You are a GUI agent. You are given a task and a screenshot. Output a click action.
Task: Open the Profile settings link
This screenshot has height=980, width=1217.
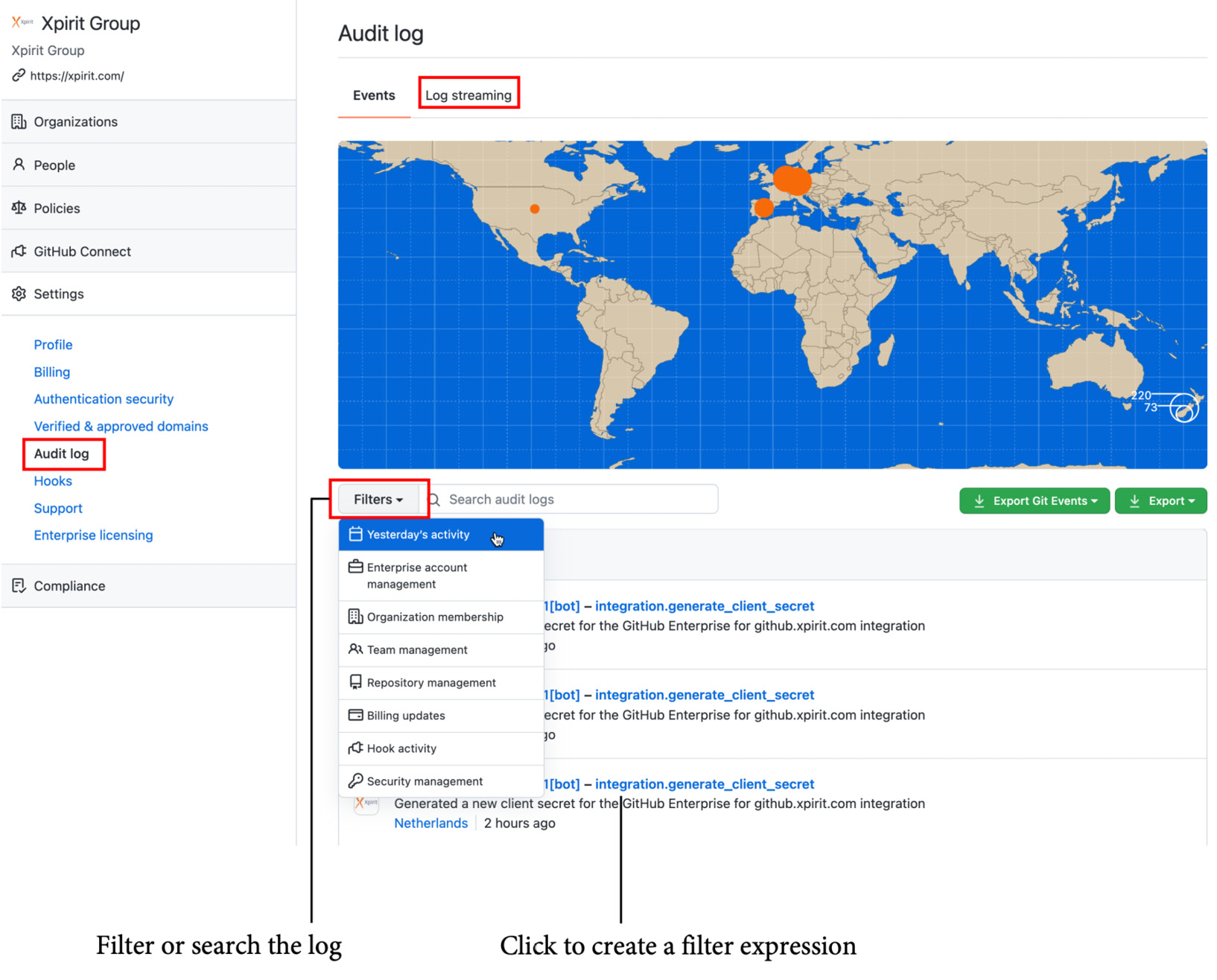[53, 345]
